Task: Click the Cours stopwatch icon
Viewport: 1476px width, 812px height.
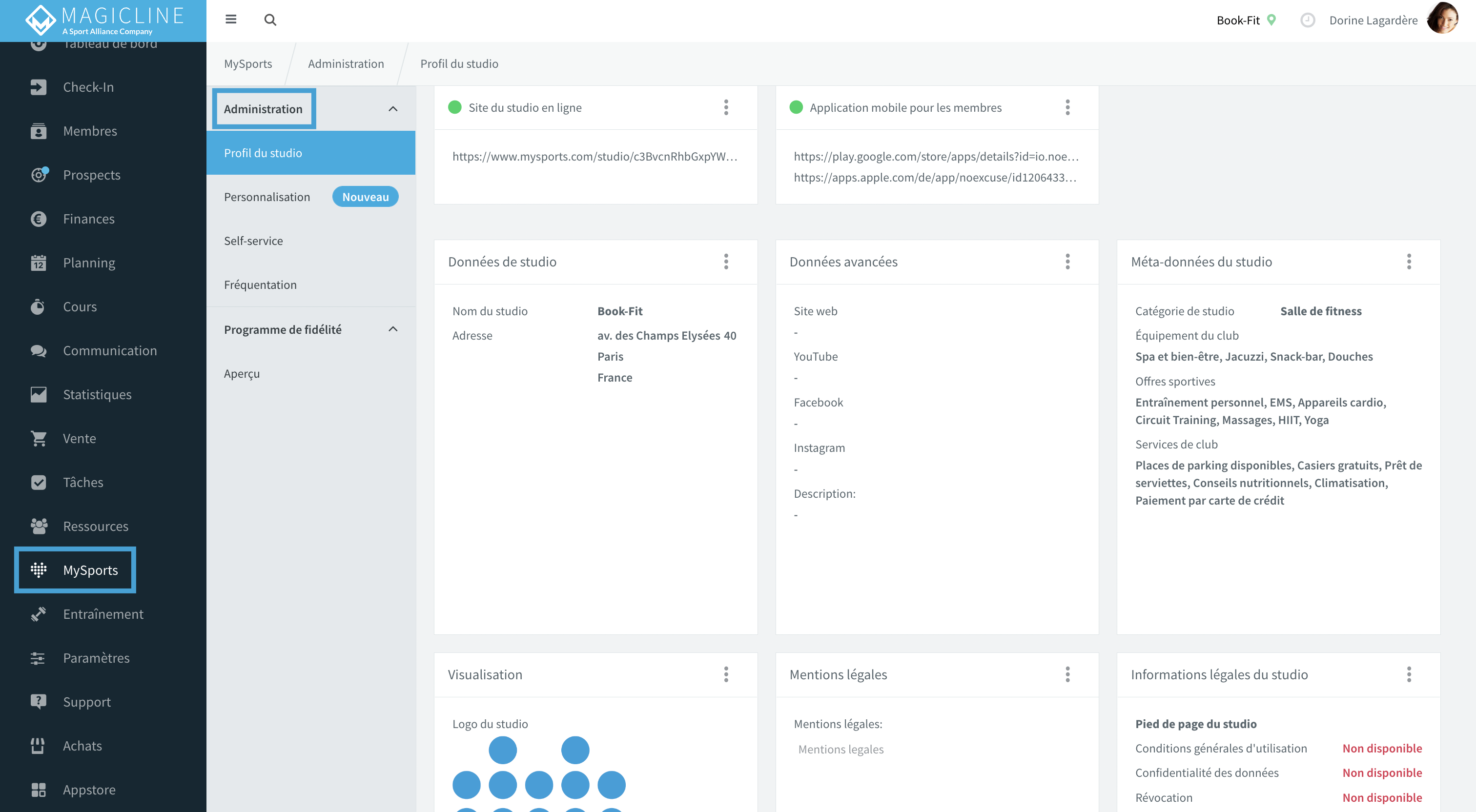Action: point(39,306)
